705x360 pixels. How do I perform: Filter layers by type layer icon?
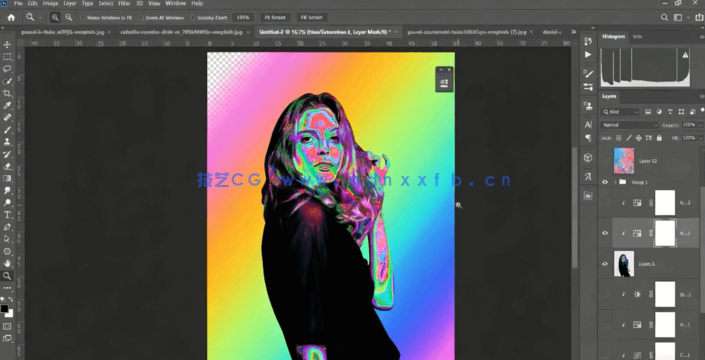(670, 111)
